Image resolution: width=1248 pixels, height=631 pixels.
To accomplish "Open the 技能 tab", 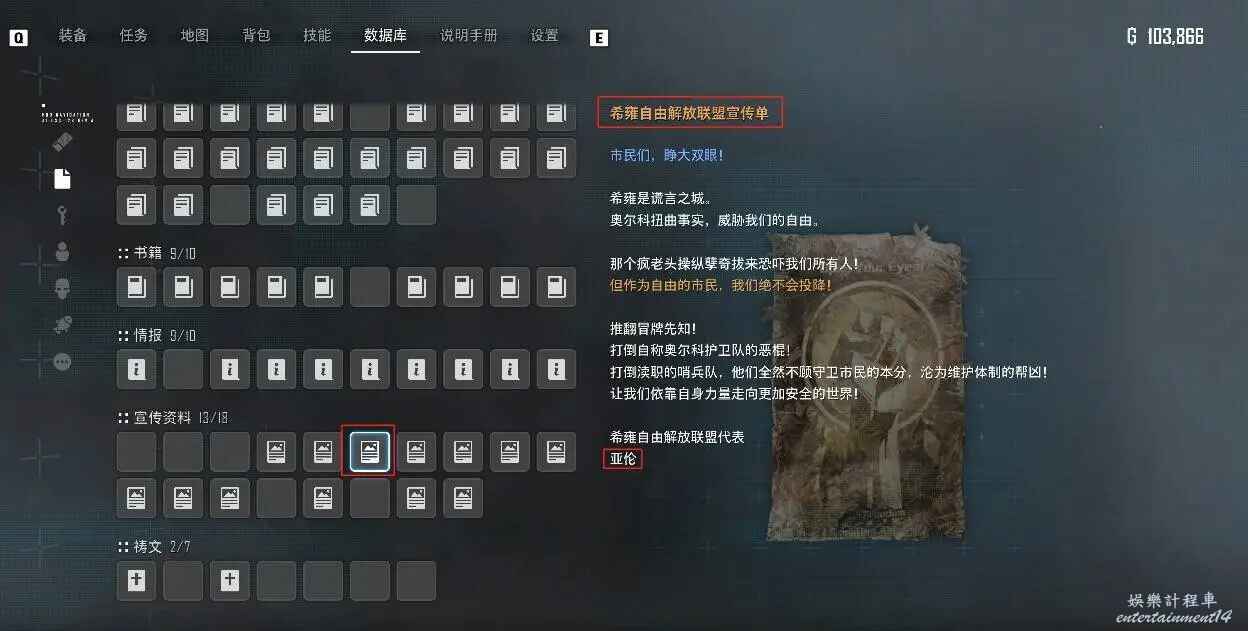I will click(317, 35).
